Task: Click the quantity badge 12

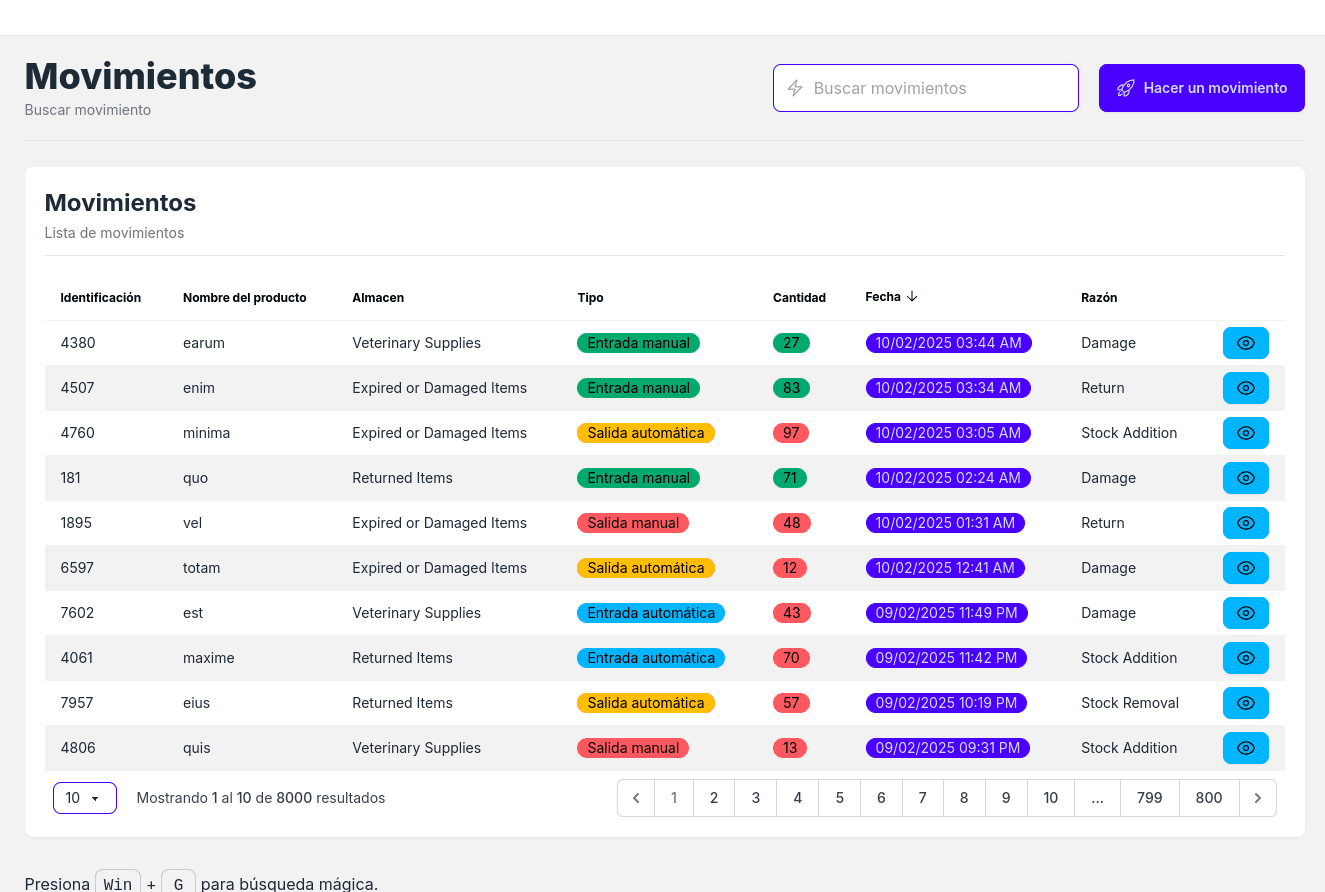Action: 790,568
